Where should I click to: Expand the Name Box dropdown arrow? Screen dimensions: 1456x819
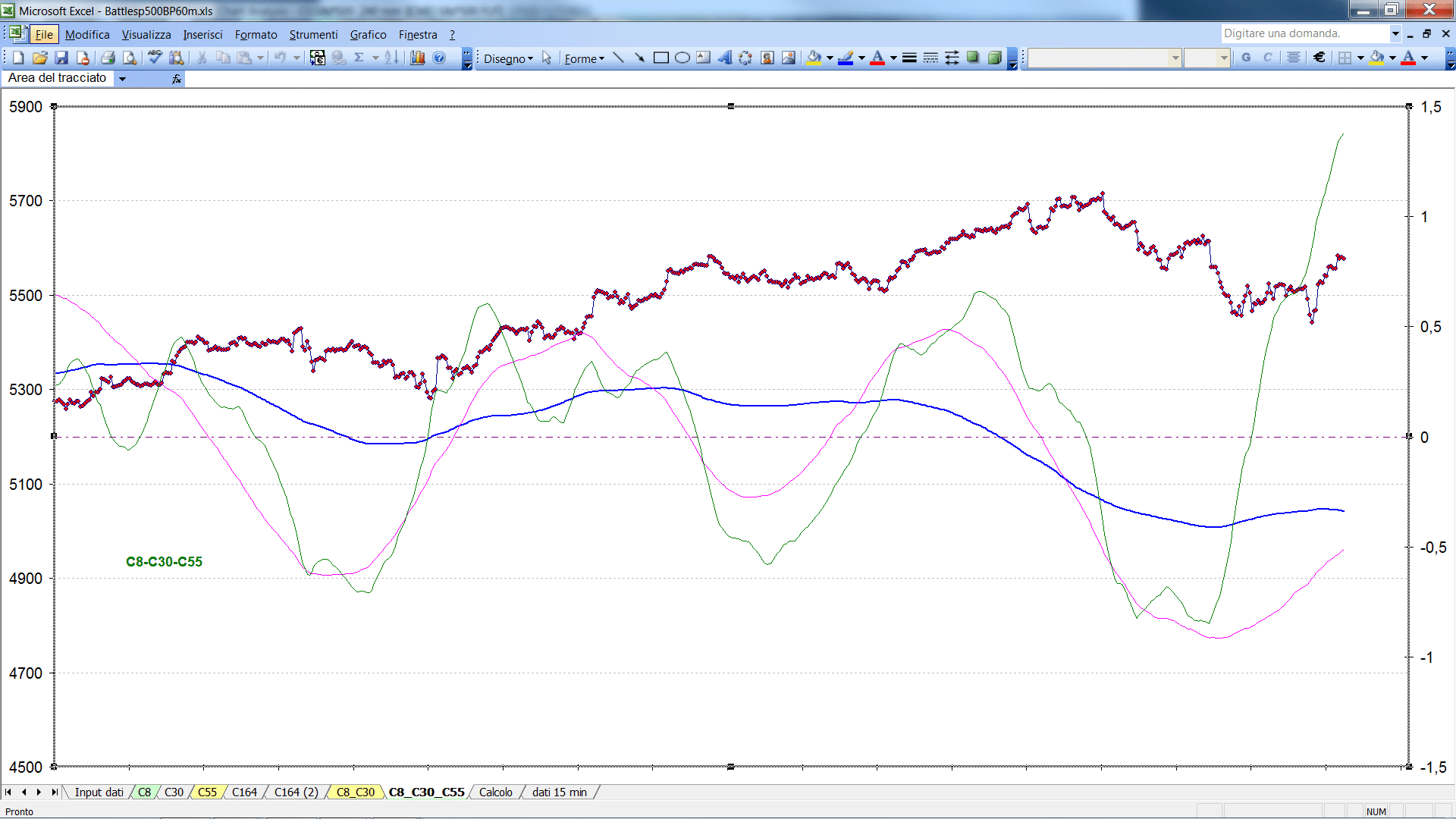[x=122, y=78]
